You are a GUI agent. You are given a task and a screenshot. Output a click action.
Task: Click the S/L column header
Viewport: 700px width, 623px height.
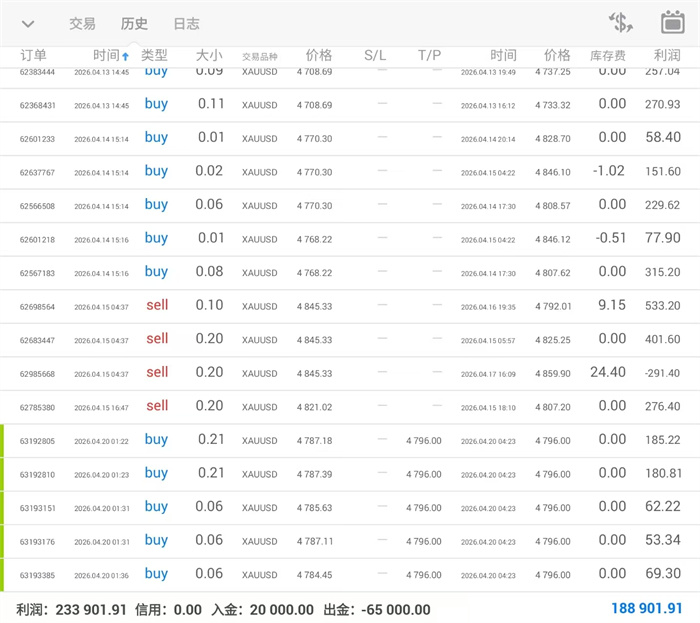375,55
